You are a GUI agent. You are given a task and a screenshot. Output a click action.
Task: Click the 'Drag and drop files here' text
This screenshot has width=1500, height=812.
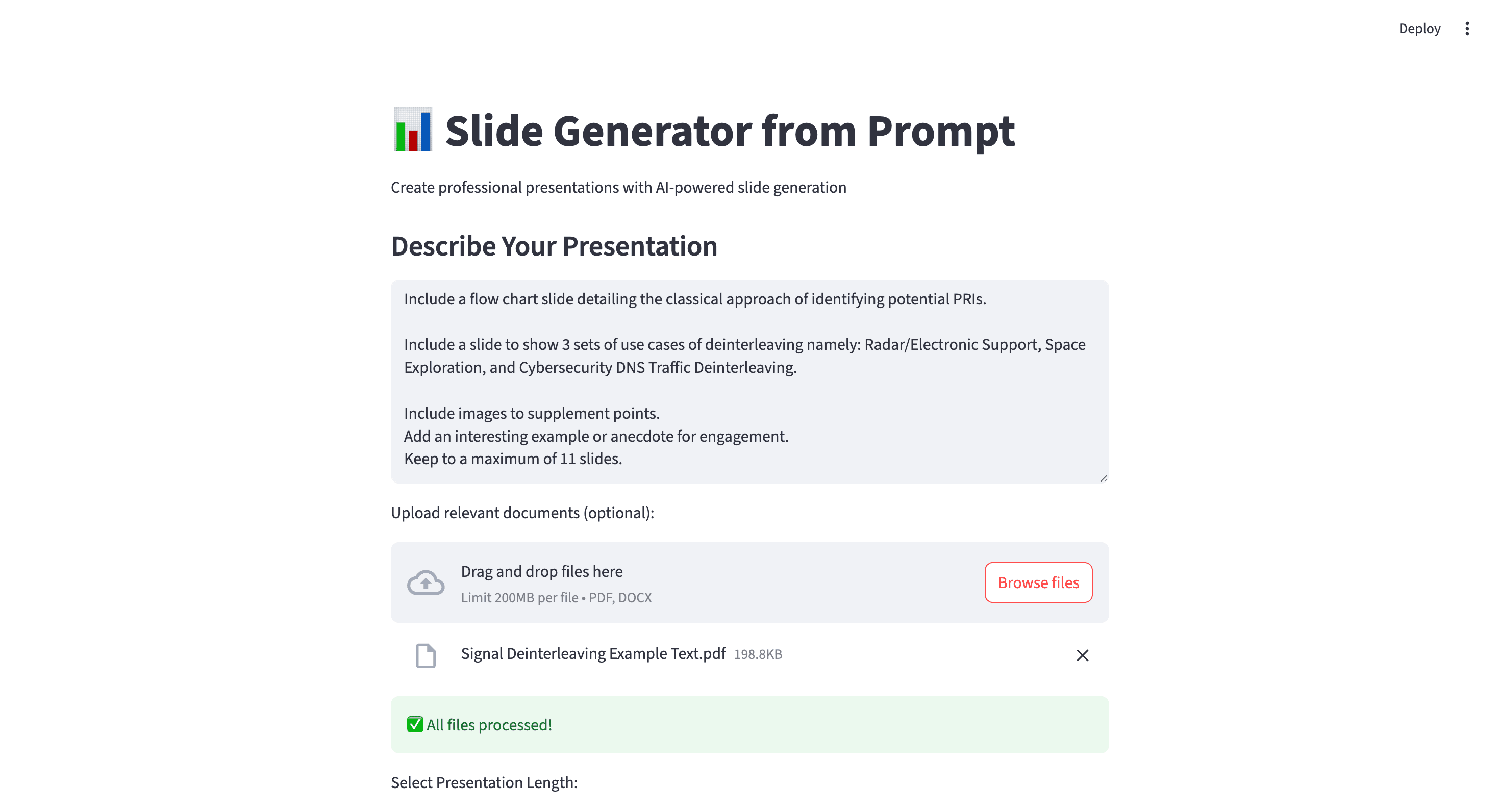point(541,572)
